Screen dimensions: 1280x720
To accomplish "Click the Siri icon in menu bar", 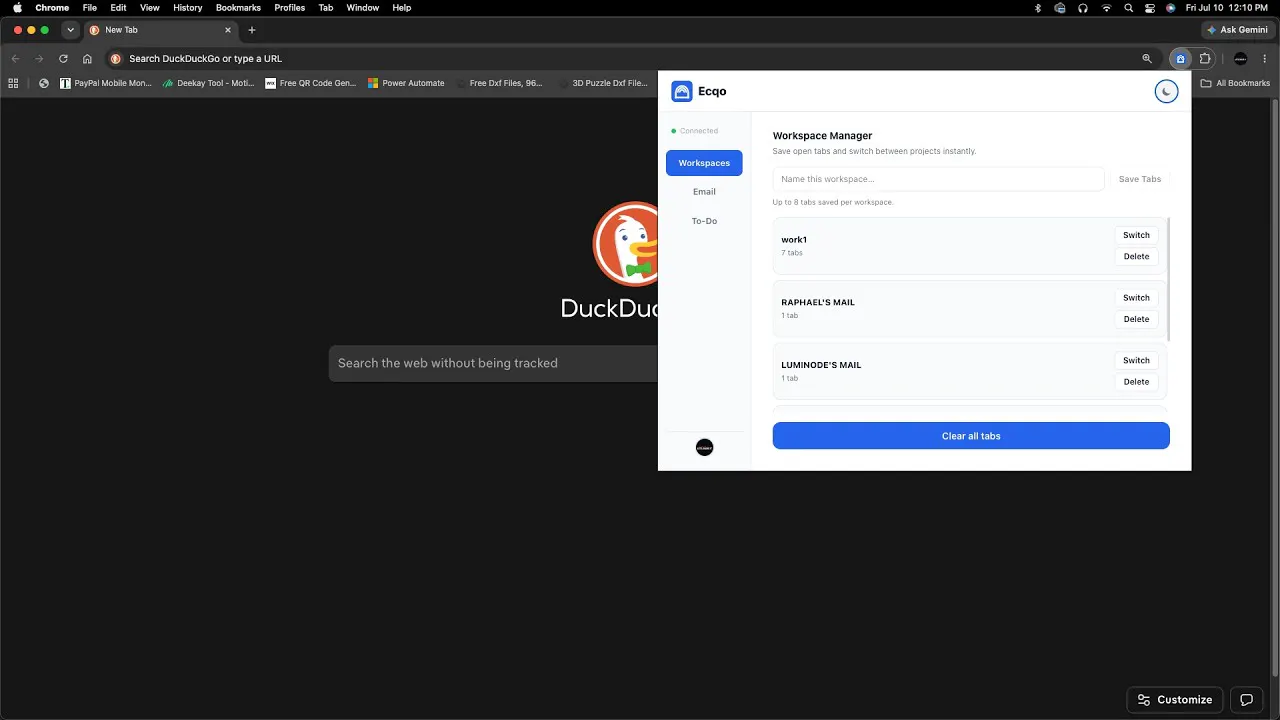I will point(1171,8).
